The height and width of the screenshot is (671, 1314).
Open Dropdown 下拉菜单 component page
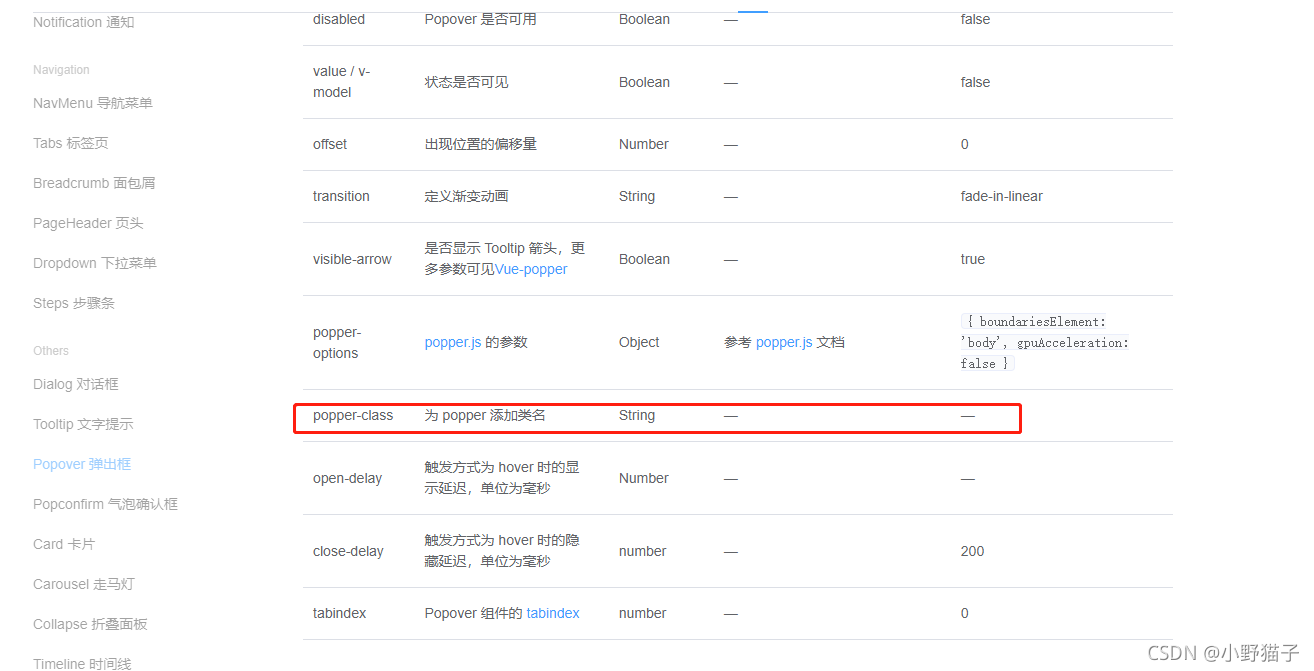94,262
